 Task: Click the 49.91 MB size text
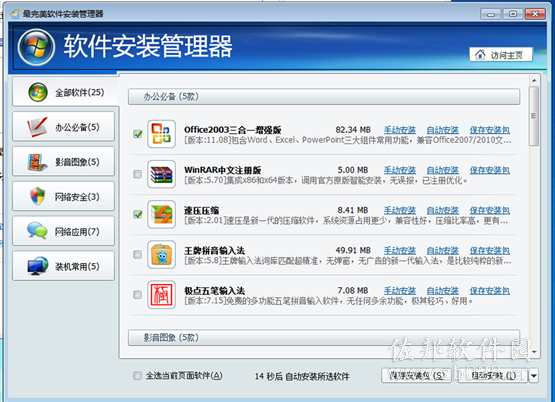pos(353,251)
